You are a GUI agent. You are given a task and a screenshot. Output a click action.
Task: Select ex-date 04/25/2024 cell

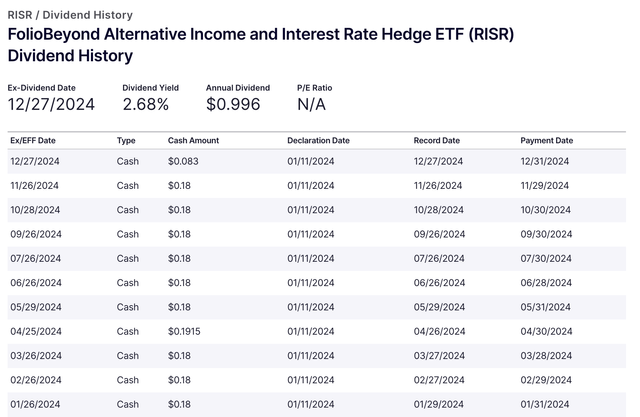point(36,331)
